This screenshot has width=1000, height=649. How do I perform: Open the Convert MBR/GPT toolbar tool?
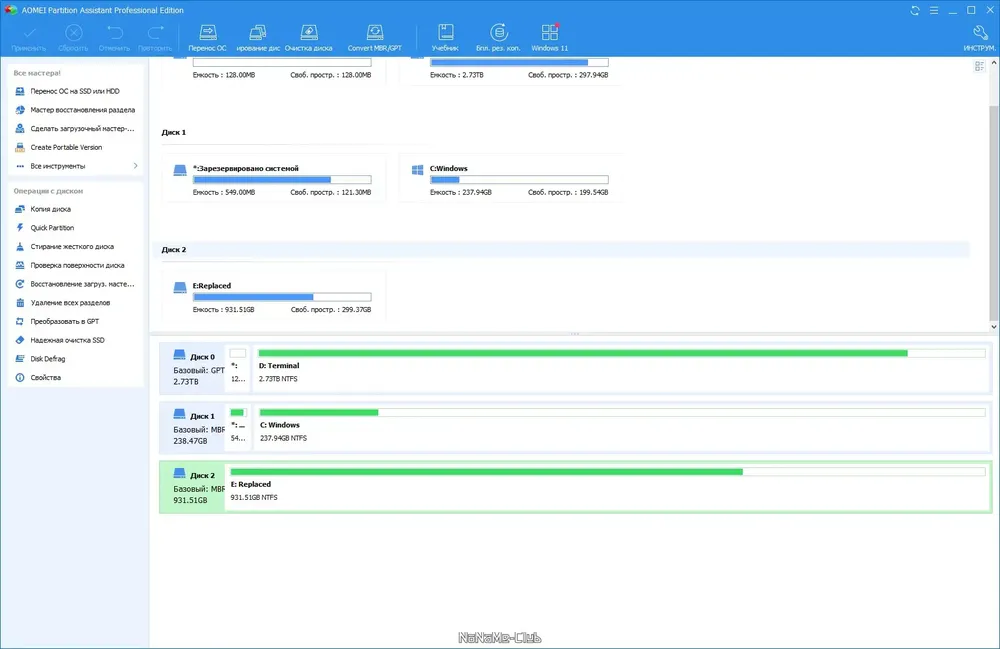[375, 38]
